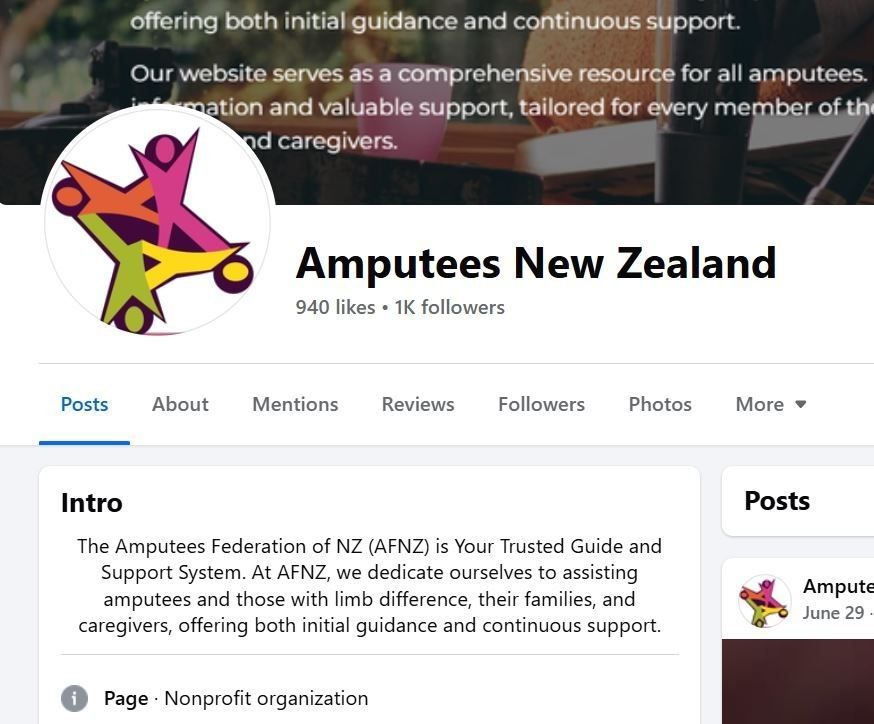This screenshot has height=724, width=874.
Task: Open the Reviews tab
Action: pos(417,404)
